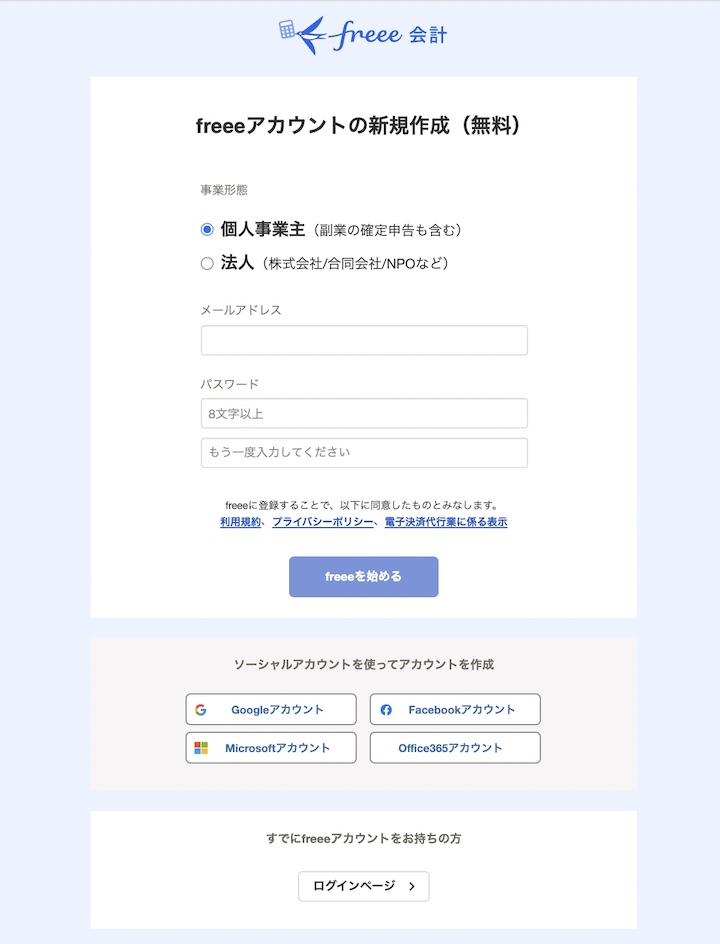Screen dimensions: 720x944
Task: Open the ログインページ button
Action: (363, 886)
